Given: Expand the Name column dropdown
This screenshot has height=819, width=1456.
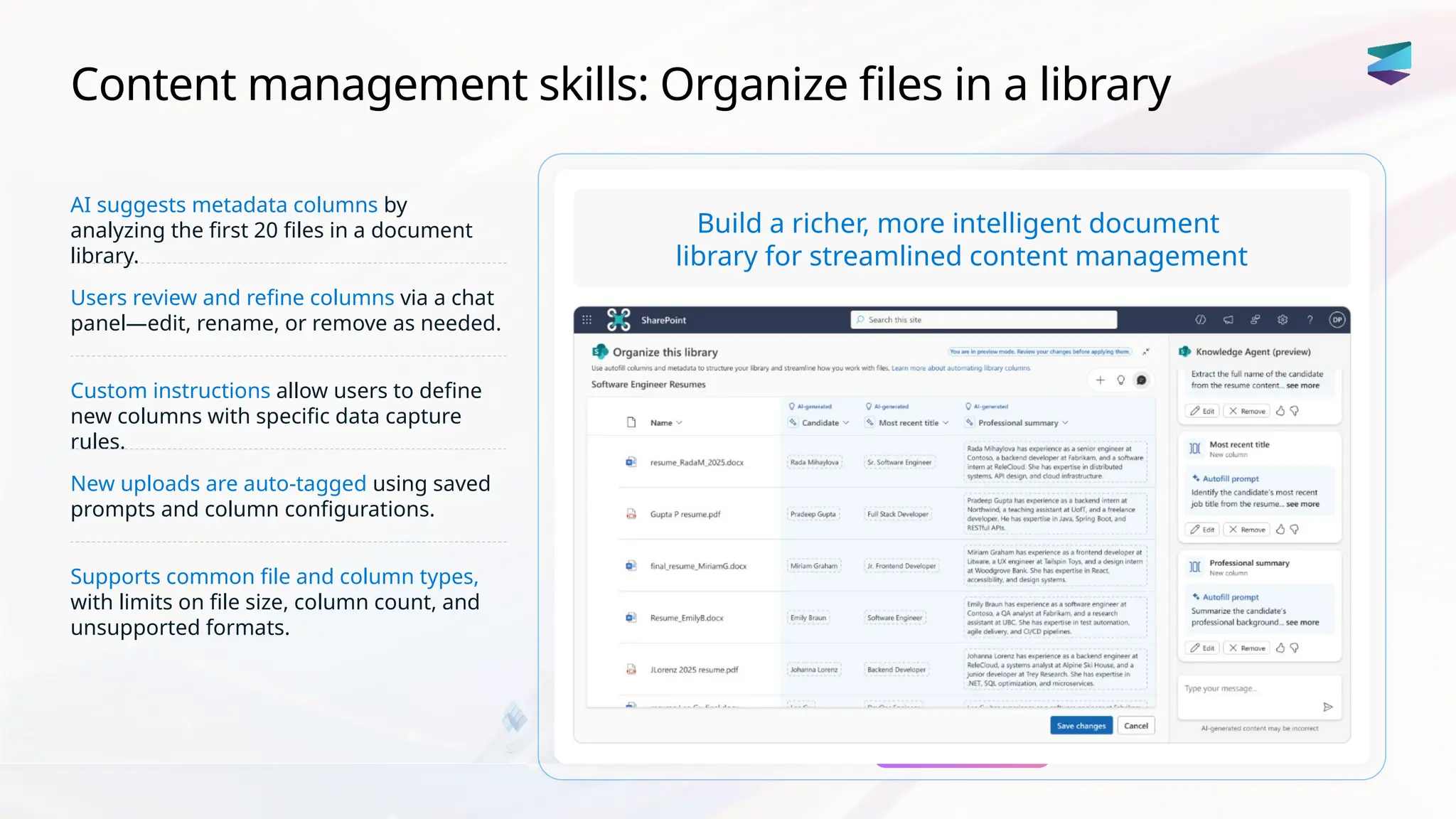Looking at the screenshot, I should click(679, 422).
